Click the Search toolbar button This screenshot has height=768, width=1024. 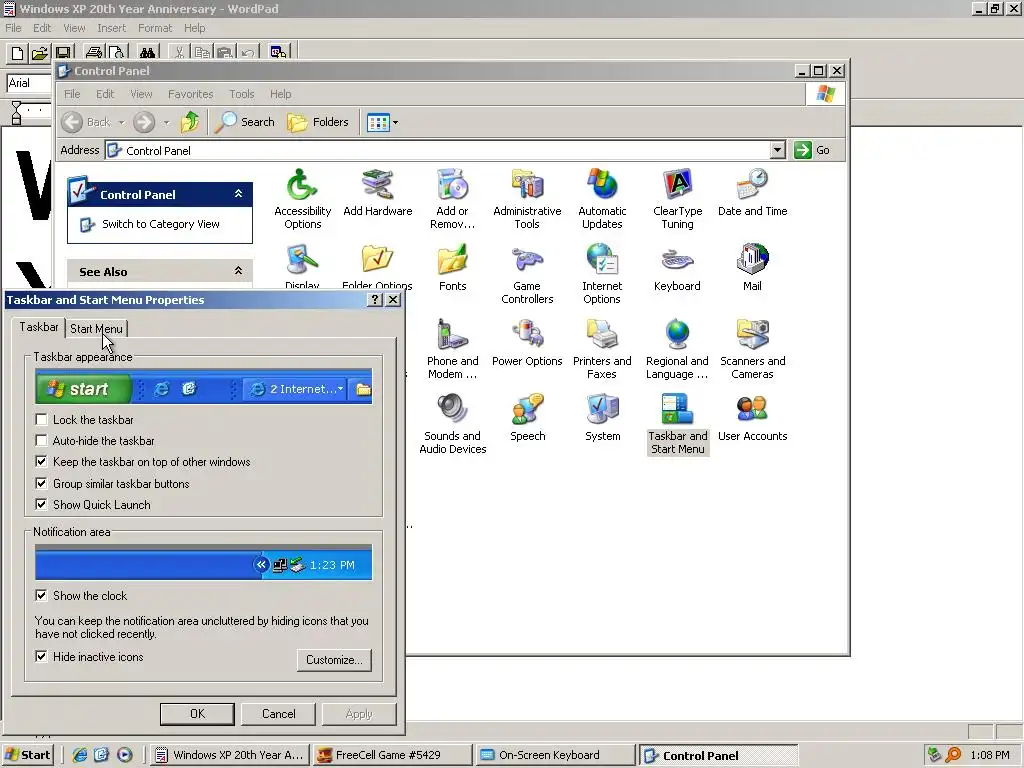coord(246,122)
